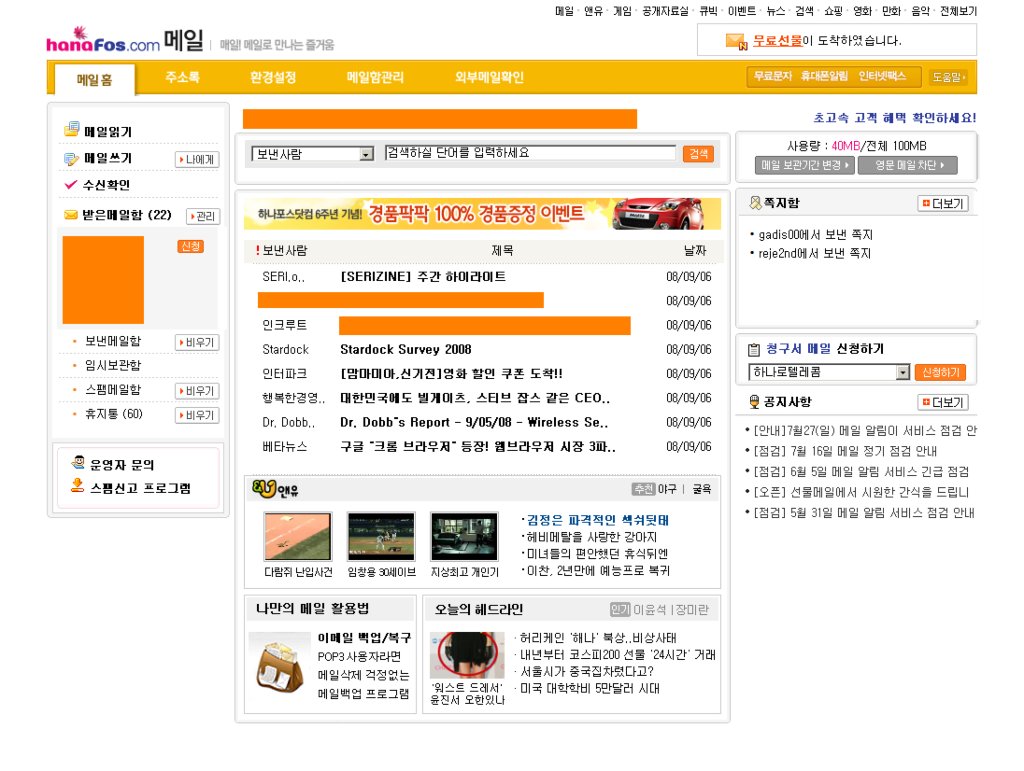This screenshot has width=1024, height=771.
Task: Open mail '[맘마미아,신기전]영화 할인 쿠폰 도착!!'
Action: pos(451,373)
